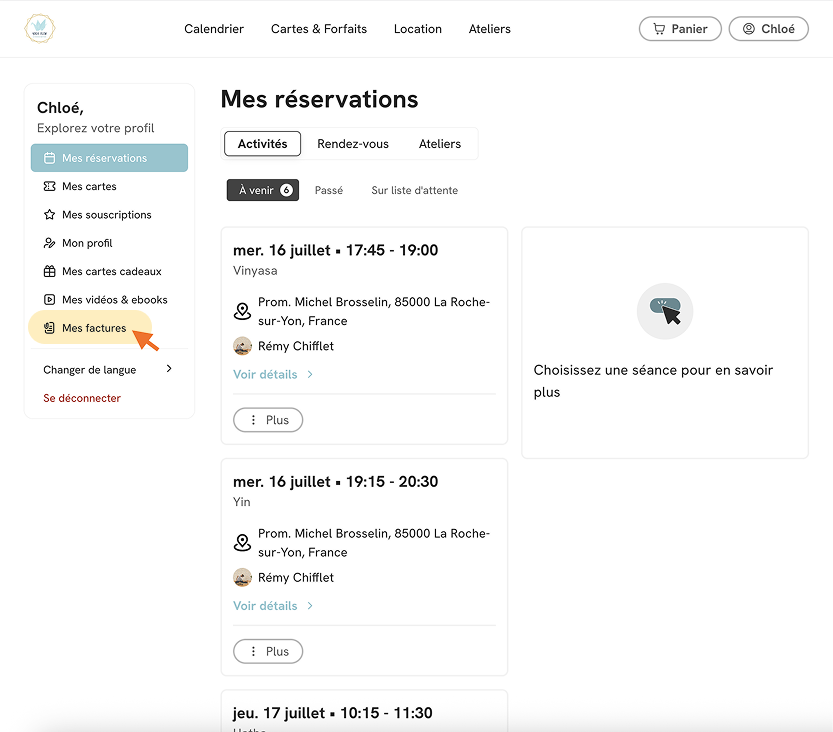This screenshot has width=833, height=732.
Task: Open Mes cartes cadeaux gift section
Action: tap(112, 271)
